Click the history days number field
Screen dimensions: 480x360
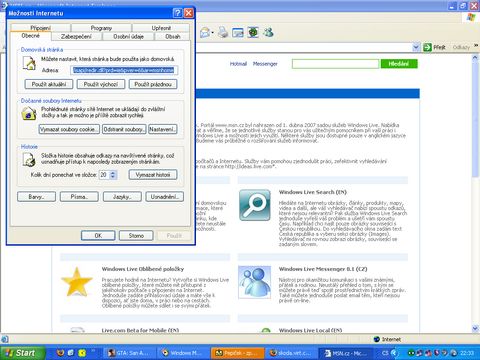click(104, 175)
